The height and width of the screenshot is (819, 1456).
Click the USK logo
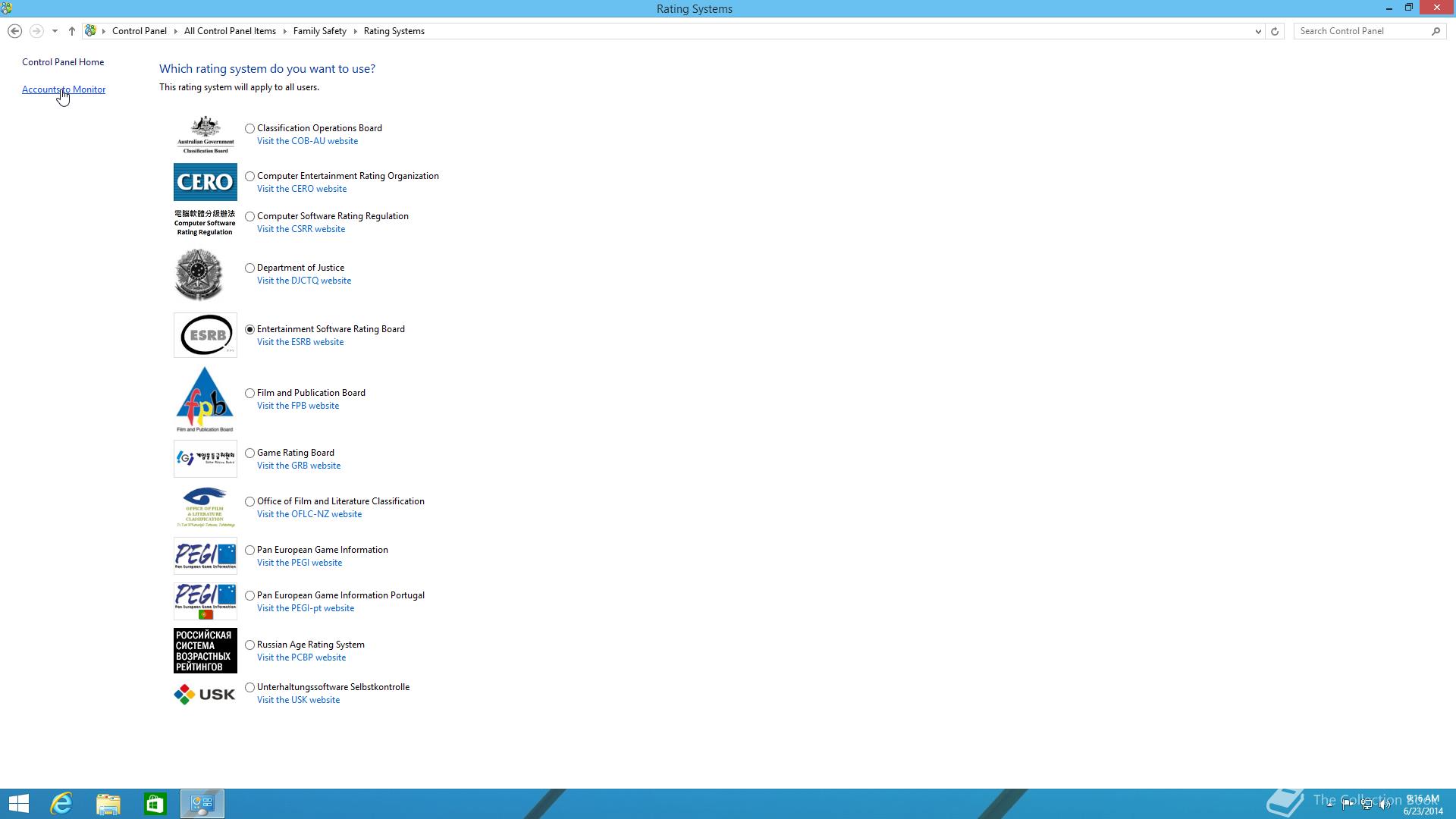coord(205,694)
